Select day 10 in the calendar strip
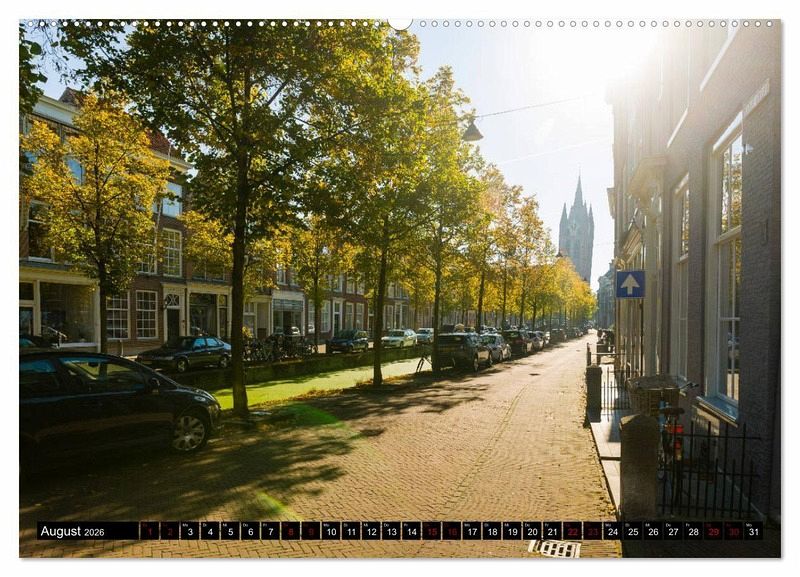 tap(330, 531)
